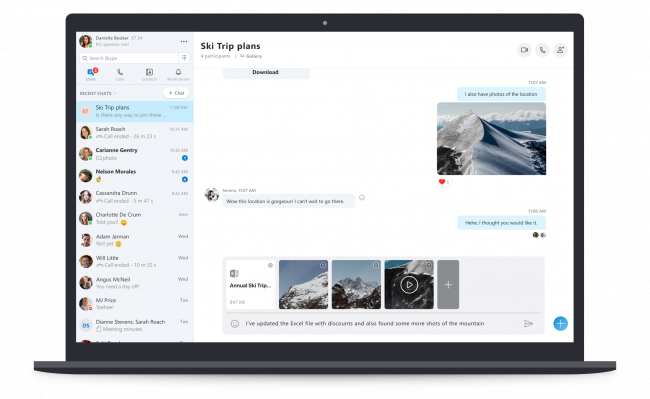Screen dimensions: 650x399
Task: Switch to the Calls tab
Action: coord(120,75)
